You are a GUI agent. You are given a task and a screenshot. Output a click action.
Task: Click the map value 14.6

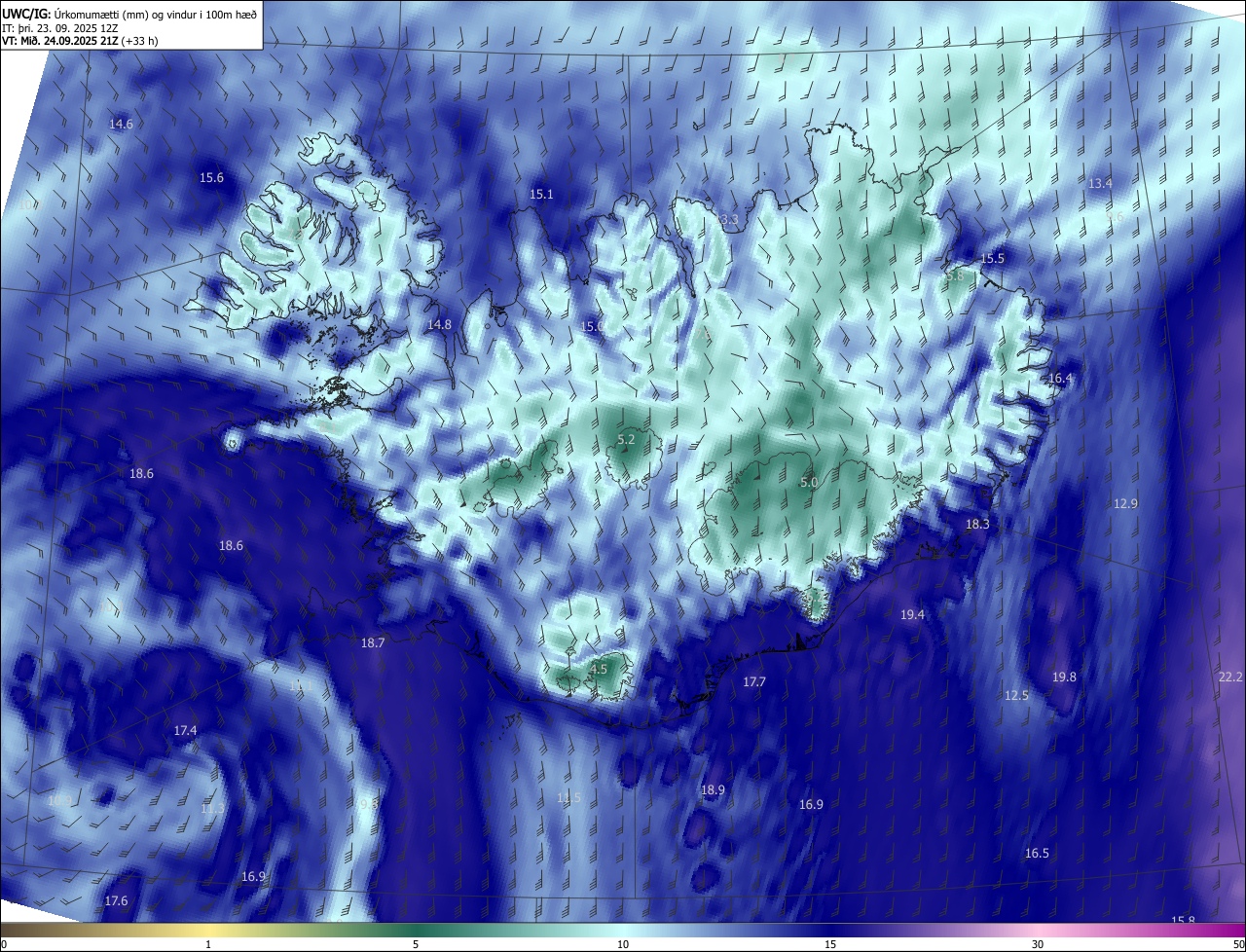(x=122, y=124)
